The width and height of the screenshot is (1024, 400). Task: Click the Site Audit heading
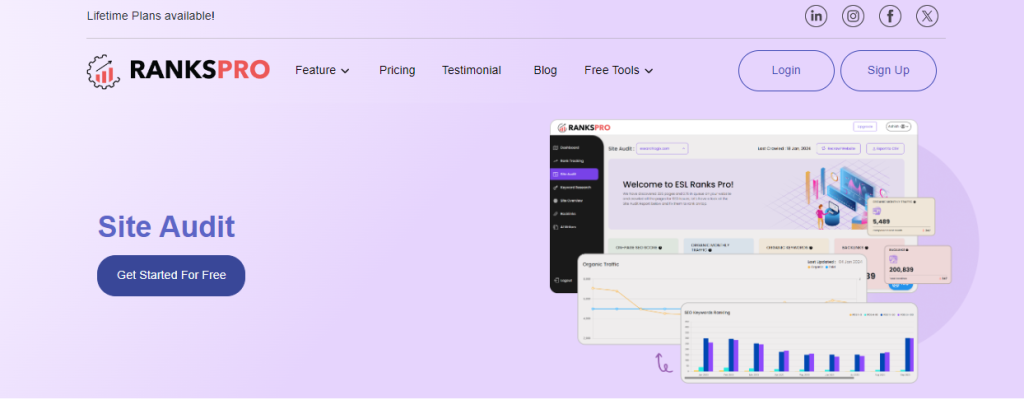pyautogui.click(x=167, y=227)
